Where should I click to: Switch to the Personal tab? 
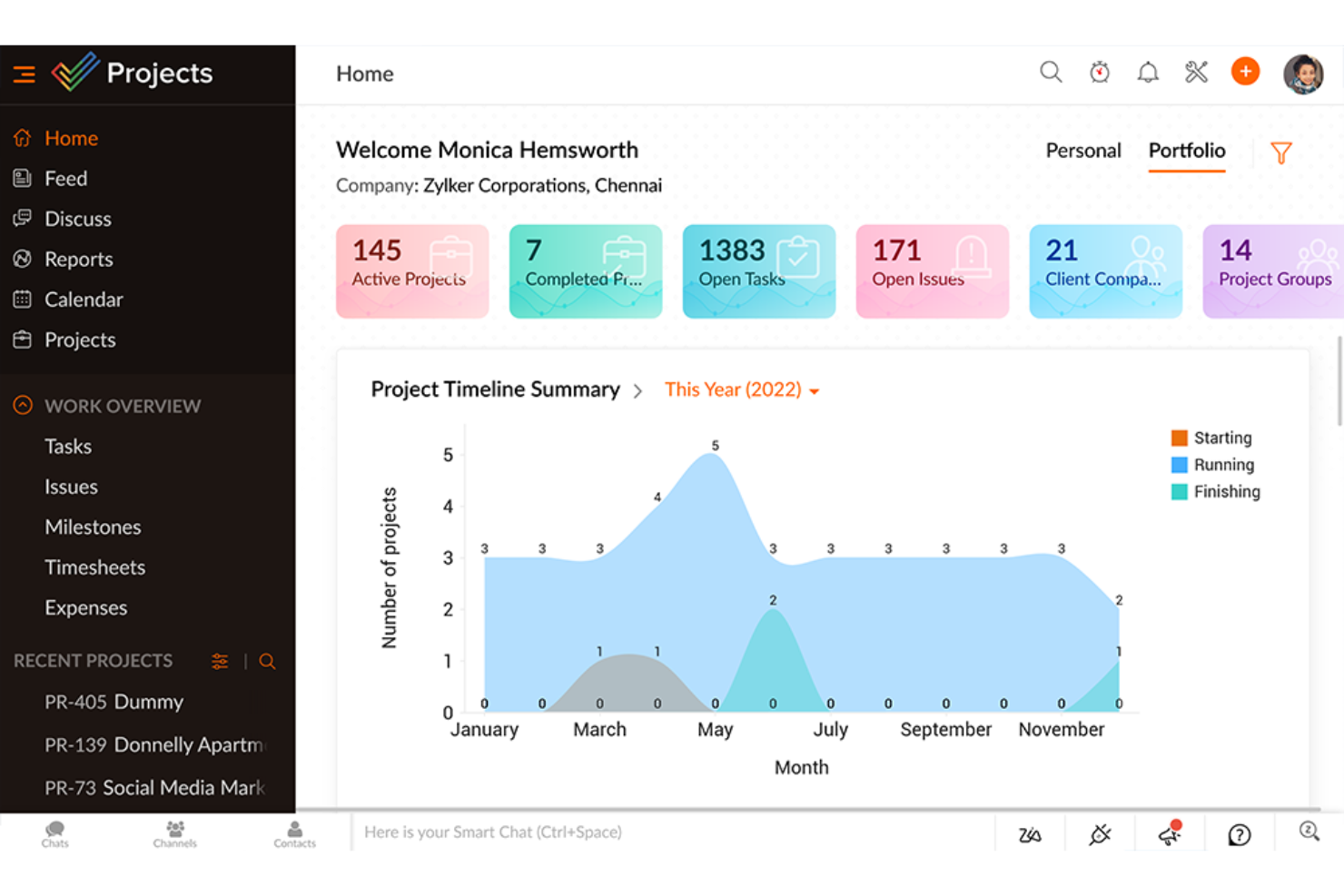(x=1082, y=151)
